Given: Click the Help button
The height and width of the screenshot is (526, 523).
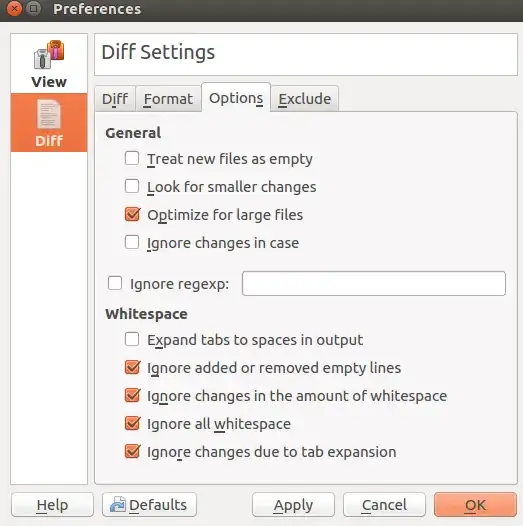Looking at the screenshot, I should [x=52, y=505].
